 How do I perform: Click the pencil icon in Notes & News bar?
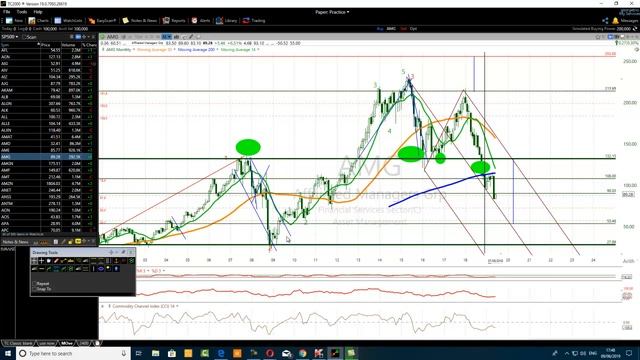point(64,242)
